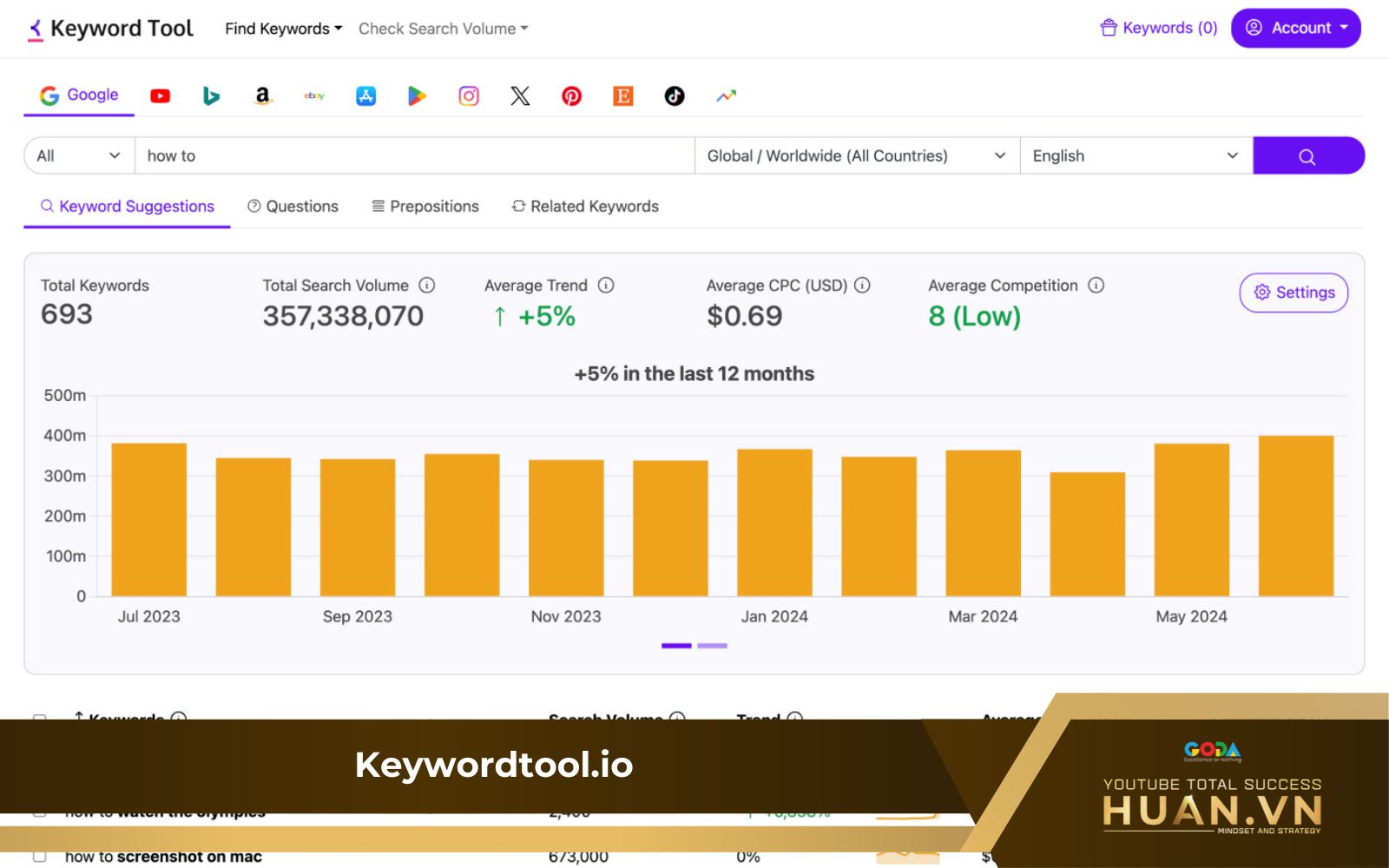Open the YouTube keyword source
The height and width of the screenshot is (868, 1389).
click(160, 96)
